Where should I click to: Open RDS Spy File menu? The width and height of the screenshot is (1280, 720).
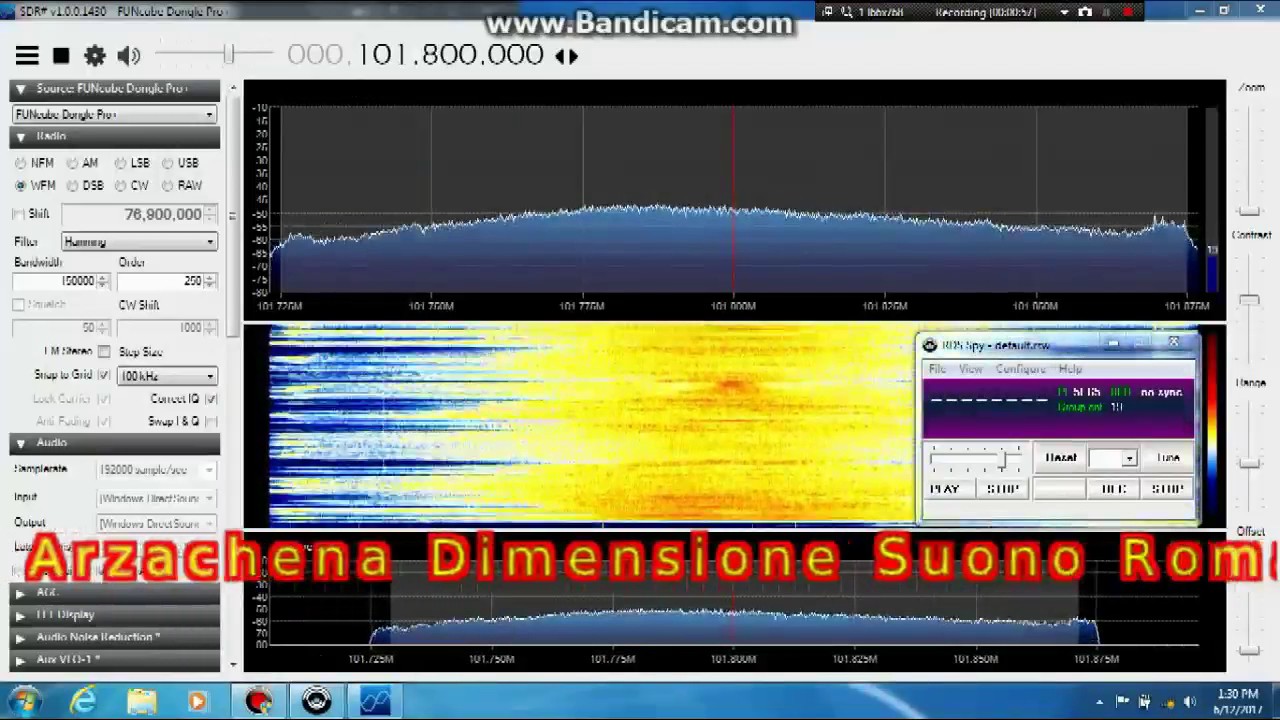937,369
